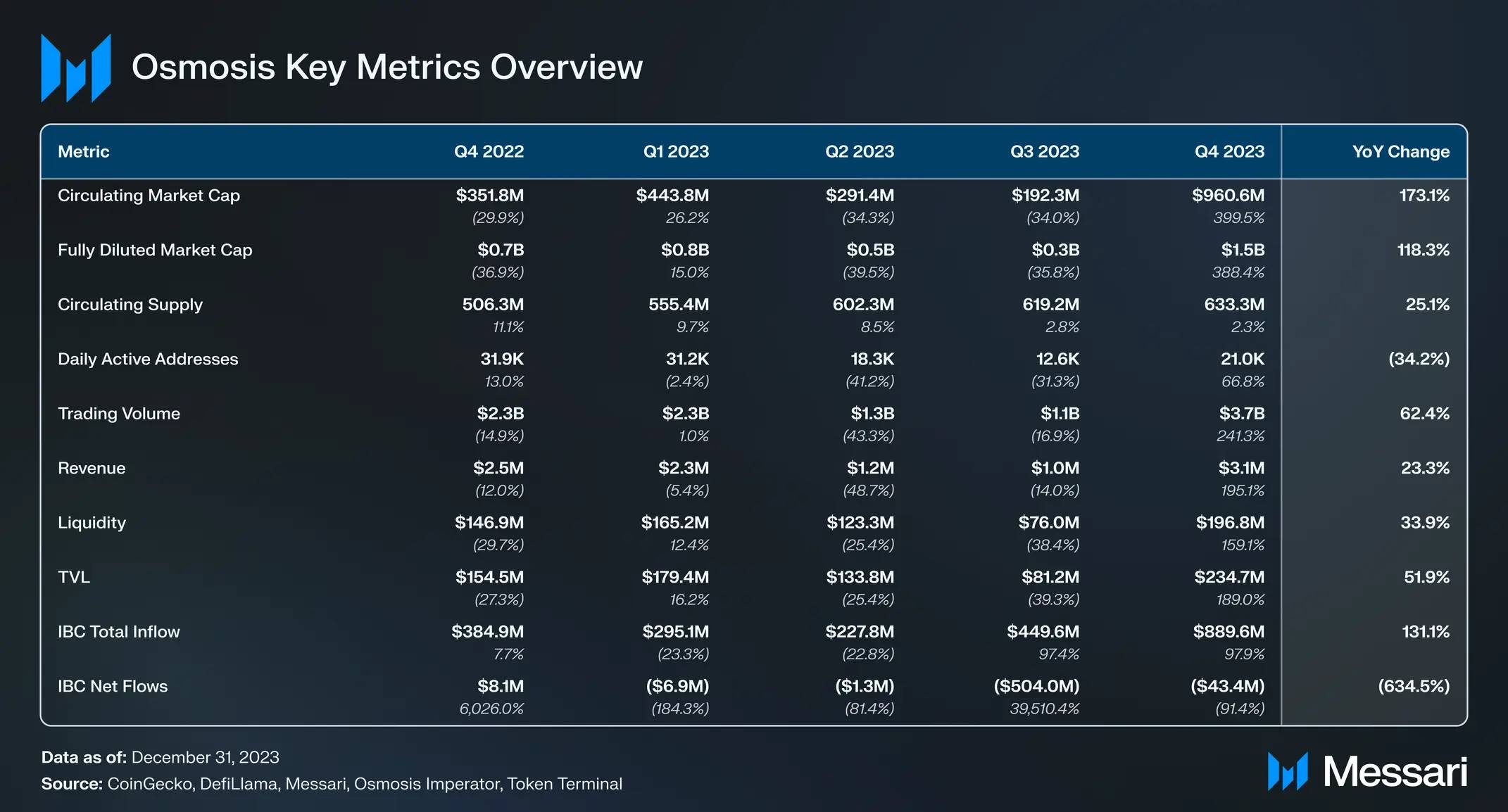Click the '$196.8M' liquidity value

tap(1230, 522)
